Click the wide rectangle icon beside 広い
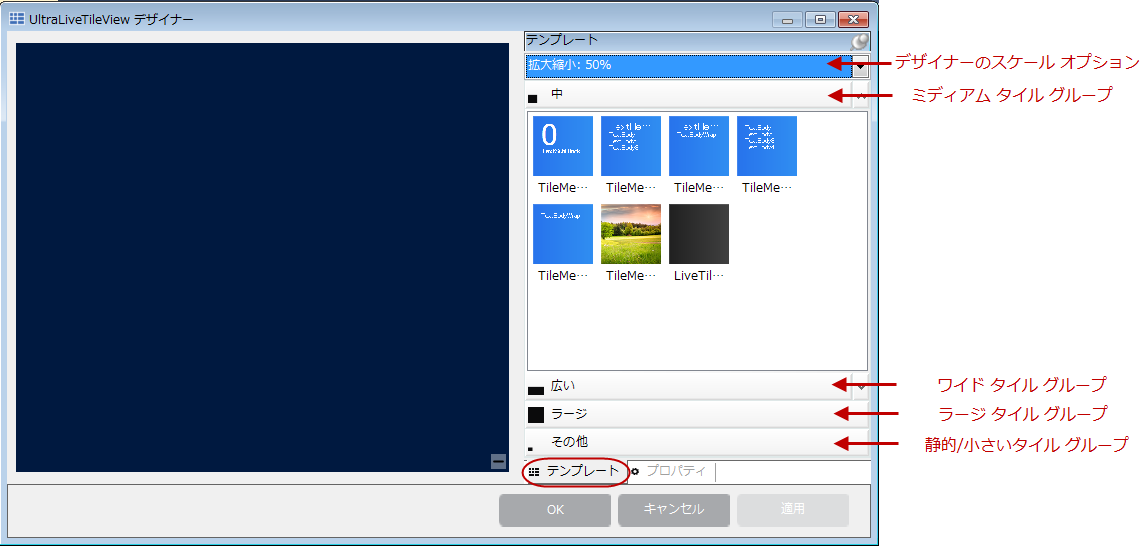Screen dimensions: 1148x546 tap(536, 391)
